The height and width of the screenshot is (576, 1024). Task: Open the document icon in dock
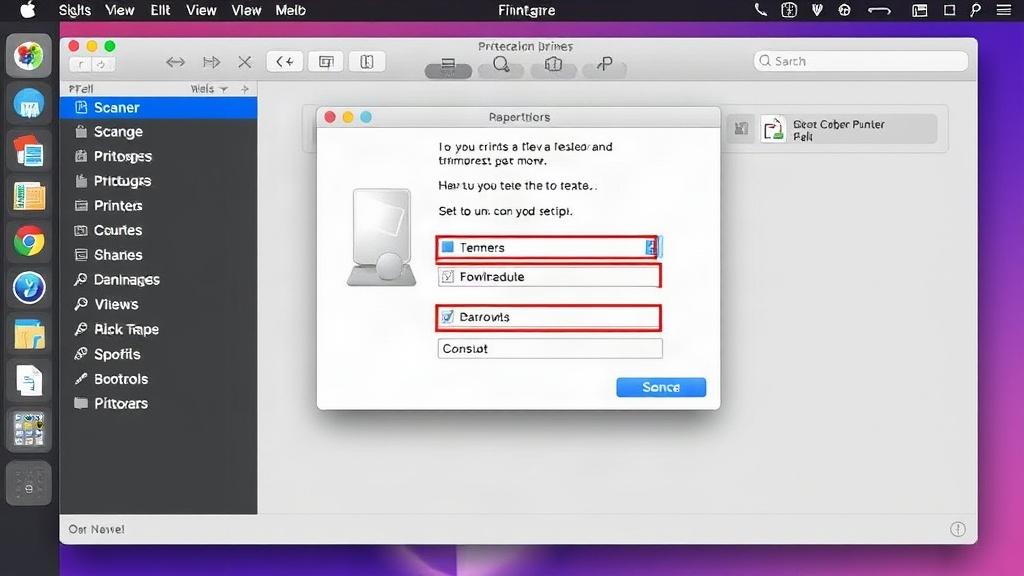[x=29, y=380]
